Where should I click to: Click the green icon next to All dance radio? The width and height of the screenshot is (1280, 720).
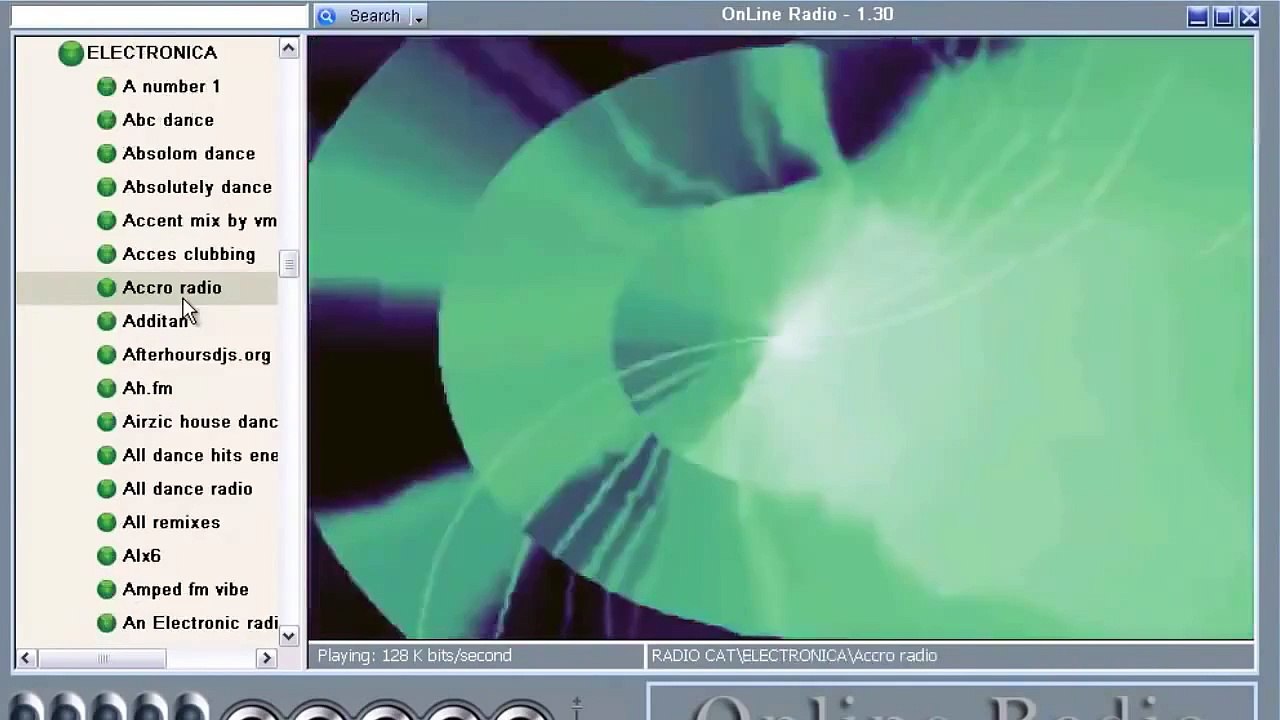[107, 489]
